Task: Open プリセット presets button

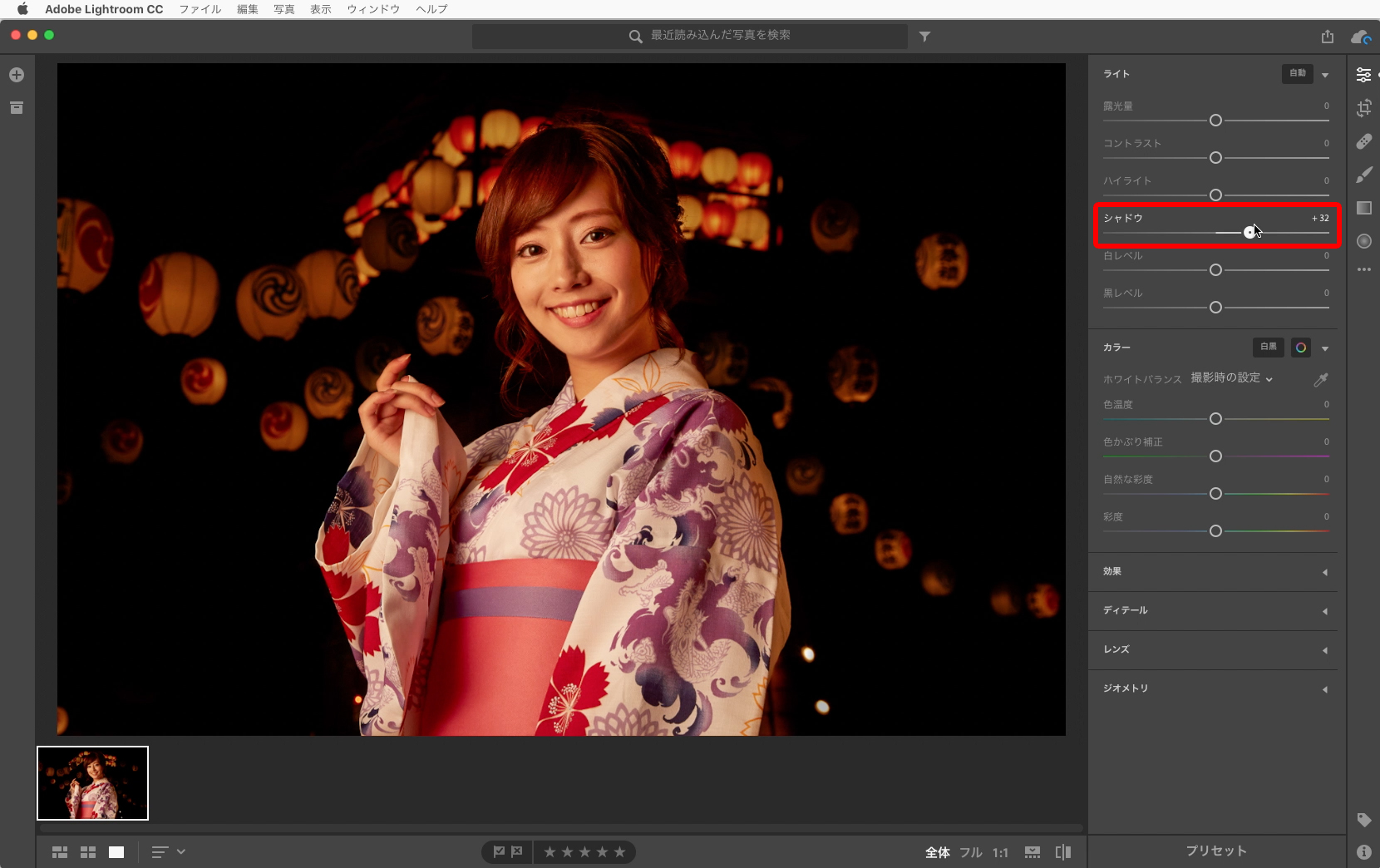Action: click(1216, 851)
